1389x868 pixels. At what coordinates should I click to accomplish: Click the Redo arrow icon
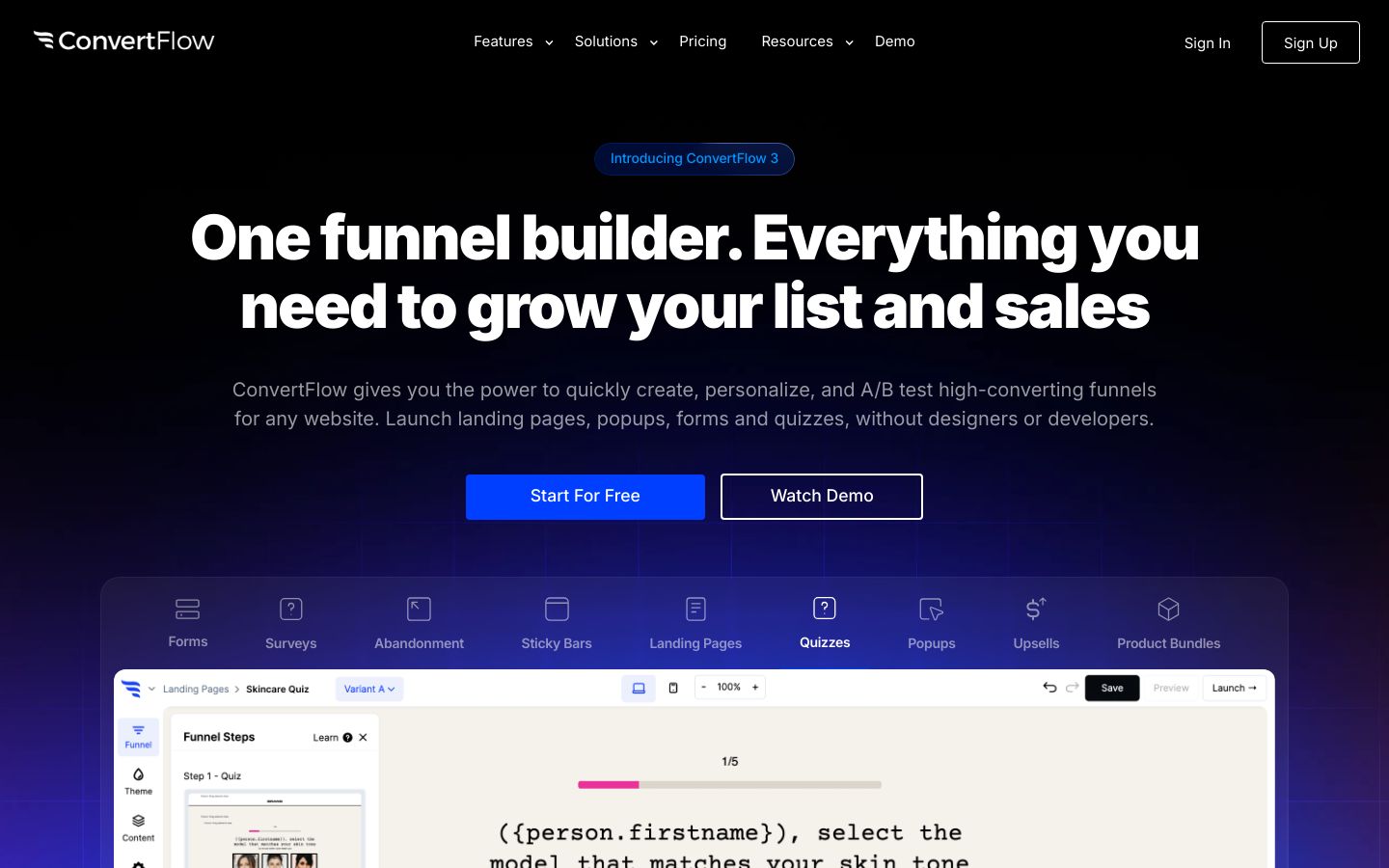tap(1072, 688)
